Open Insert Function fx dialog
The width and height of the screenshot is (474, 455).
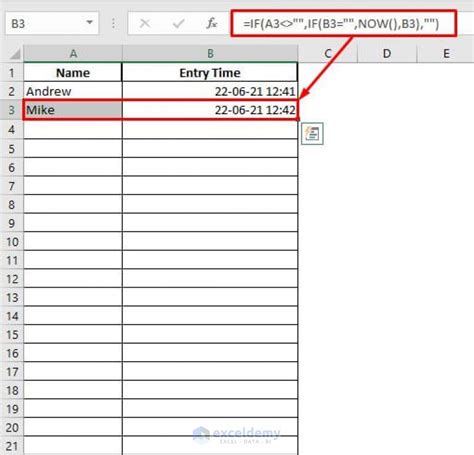point(212,23)
